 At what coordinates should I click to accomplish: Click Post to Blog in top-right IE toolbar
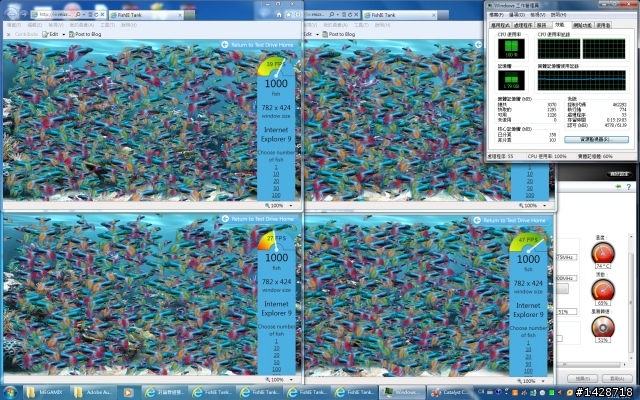point(339,34)
